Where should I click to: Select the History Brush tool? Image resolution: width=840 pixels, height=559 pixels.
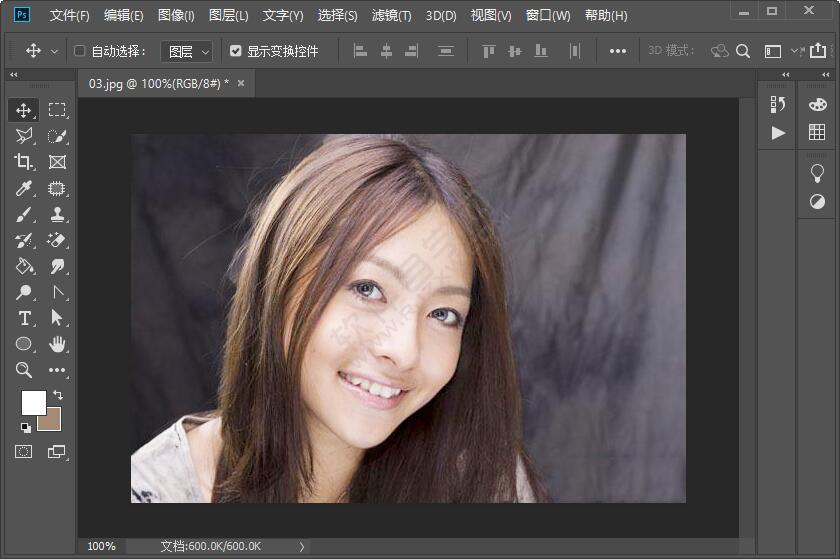tap(24, 240)
